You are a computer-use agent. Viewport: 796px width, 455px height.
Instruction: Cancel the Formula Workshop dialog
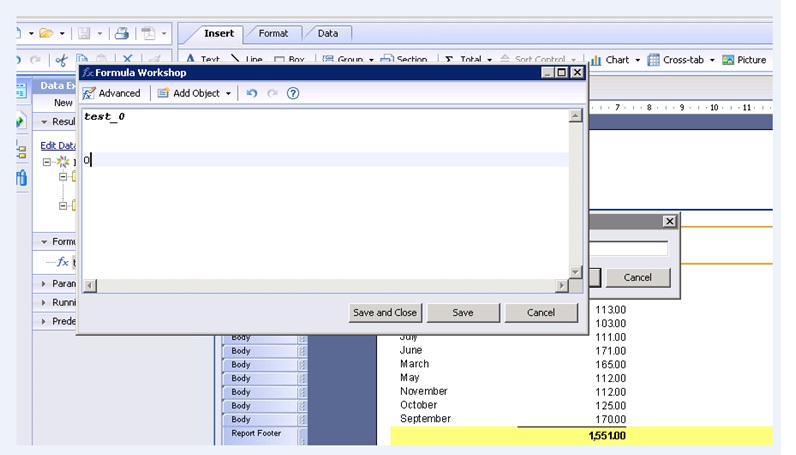click(x=541, y=313)
